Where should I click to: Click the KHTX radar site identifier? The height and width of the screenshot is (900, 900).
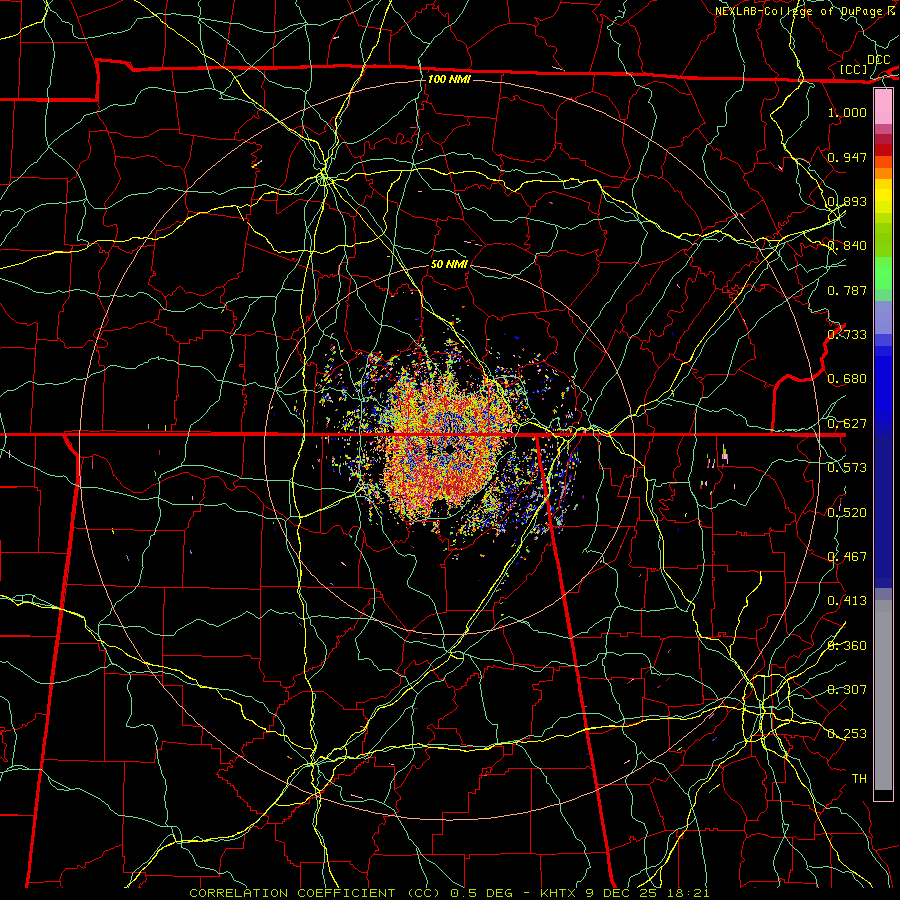(558, 893)
